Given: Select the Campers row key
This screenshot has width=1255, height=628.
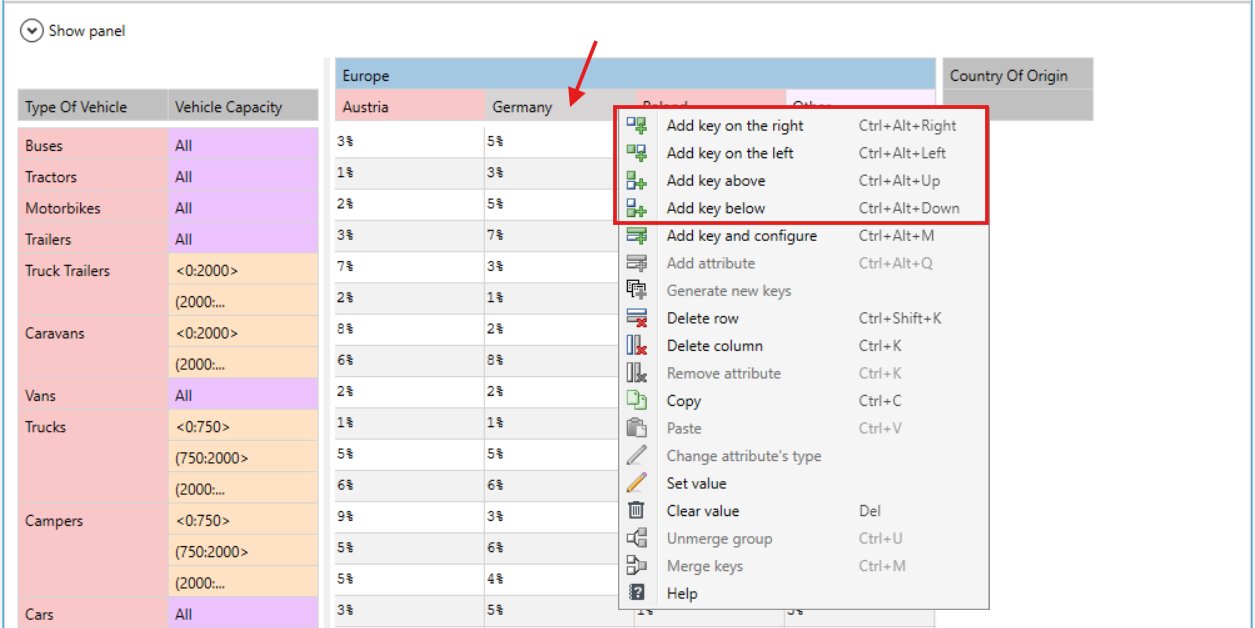Looking at the screenshot, I should 93,552.
